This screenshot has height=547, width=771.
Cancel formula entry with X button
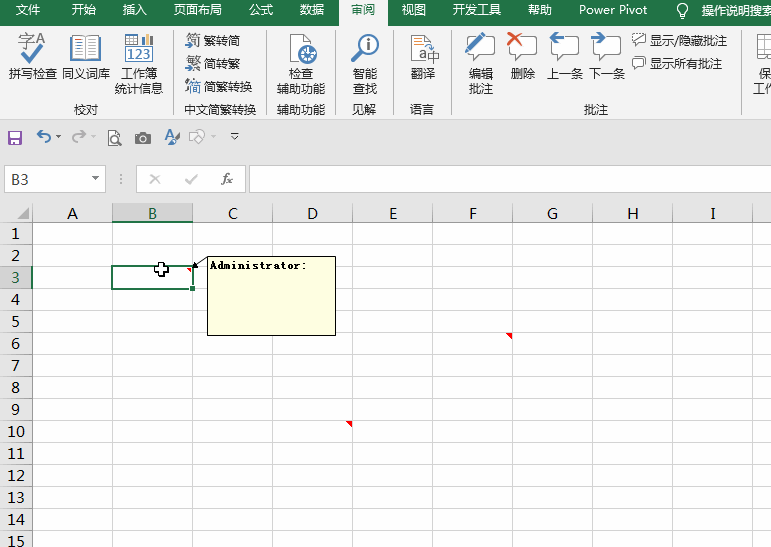coord(155,180)
